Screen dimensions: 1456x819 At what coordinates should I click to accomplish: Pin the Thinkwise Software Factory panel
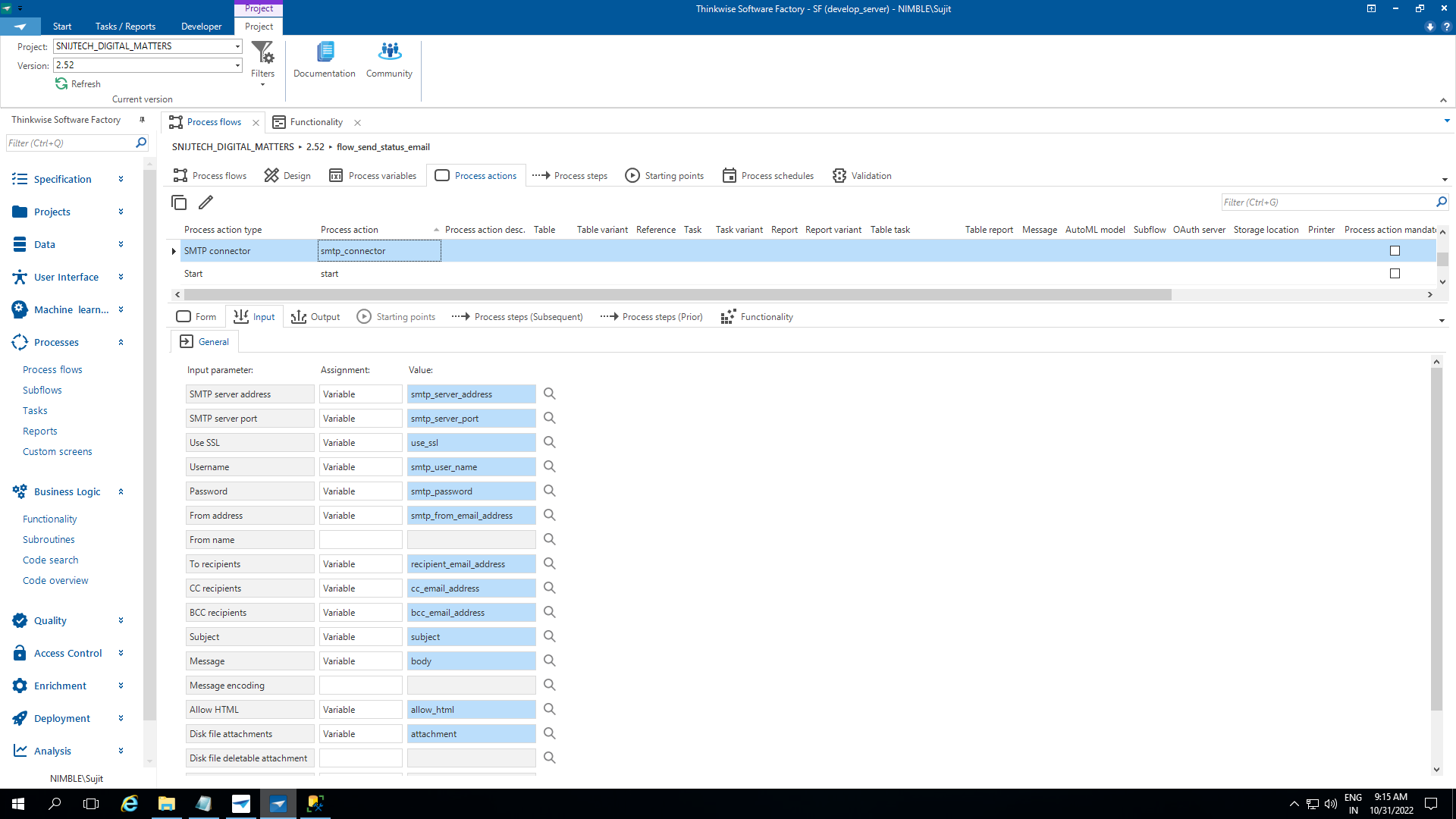(142, 120)
